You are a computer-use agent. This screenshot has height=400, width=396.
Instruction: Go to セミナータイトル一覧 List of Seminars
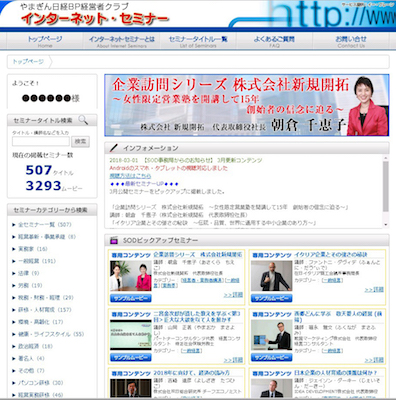point(198,41)
